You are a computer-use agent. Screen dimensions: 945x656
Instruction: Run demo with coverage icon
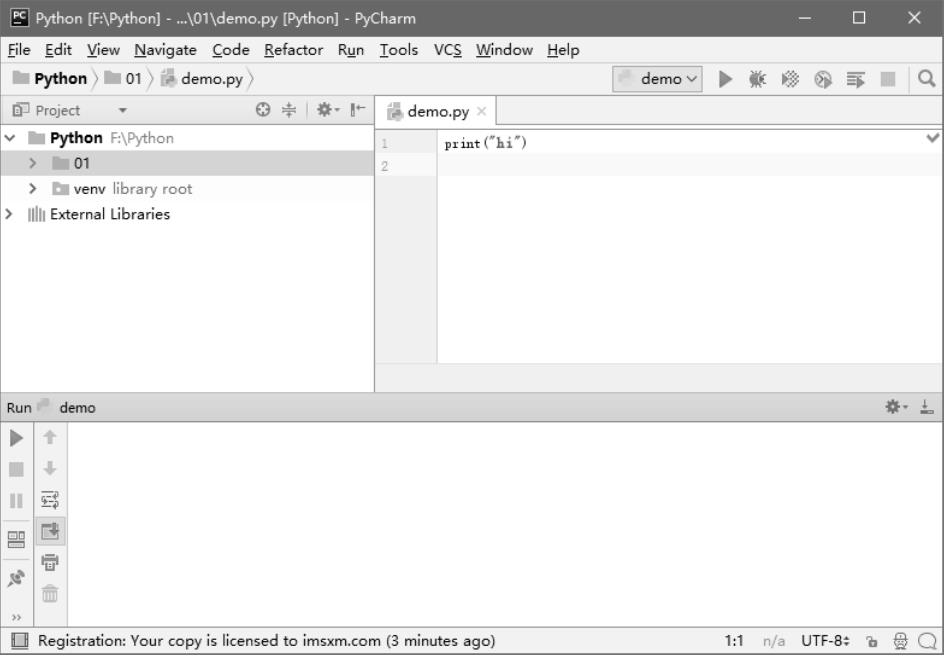(x=790, y=79)
